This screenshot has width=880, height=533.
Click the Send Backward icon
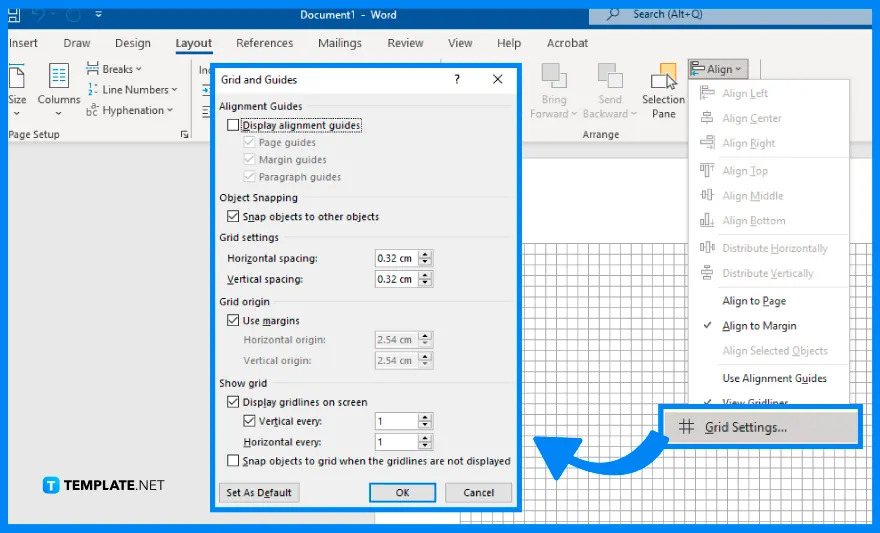[609, 76]
